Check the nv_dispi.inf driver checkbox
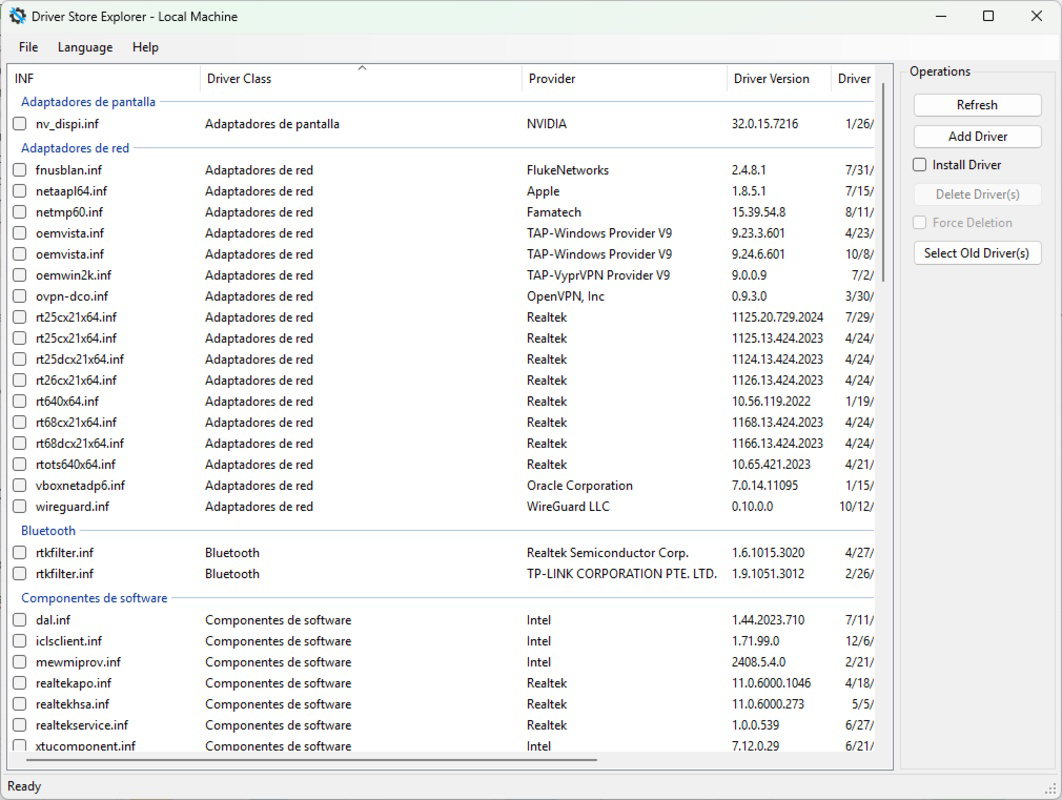 19,124
